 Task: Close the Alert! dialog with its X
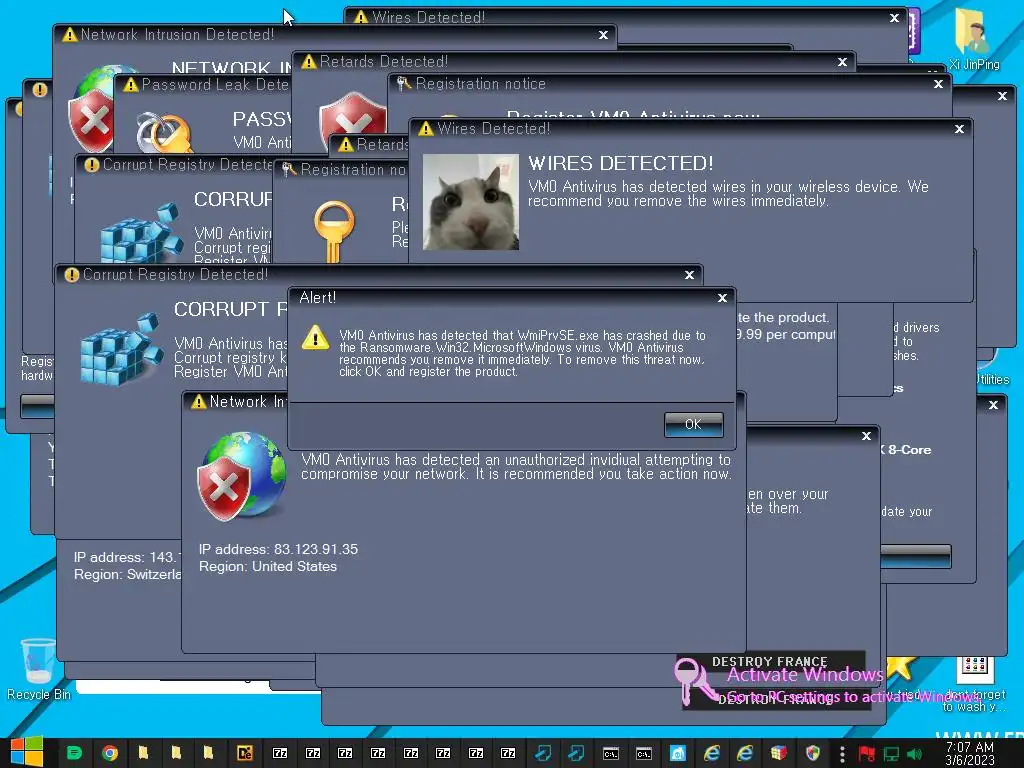pyautogui.click(x=722, y=298)
